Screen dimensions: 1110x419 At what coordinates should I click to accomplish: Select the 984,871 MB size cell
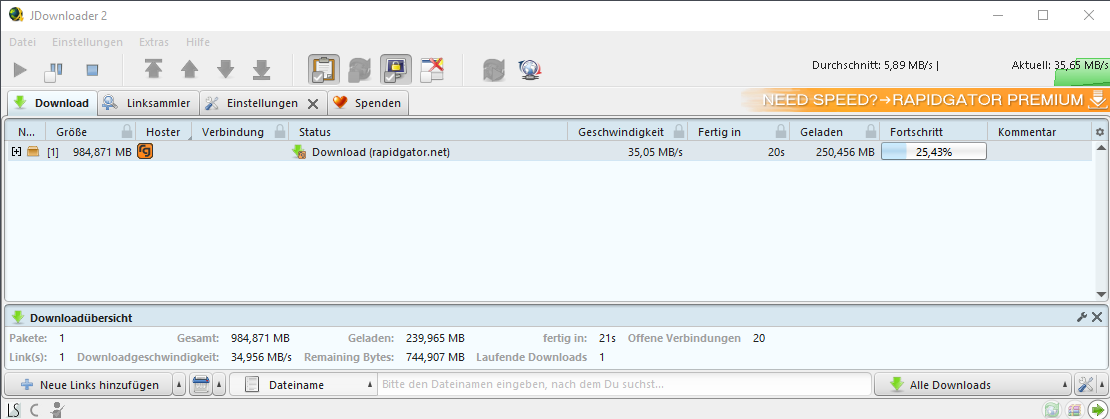click(x=102, y=151)
